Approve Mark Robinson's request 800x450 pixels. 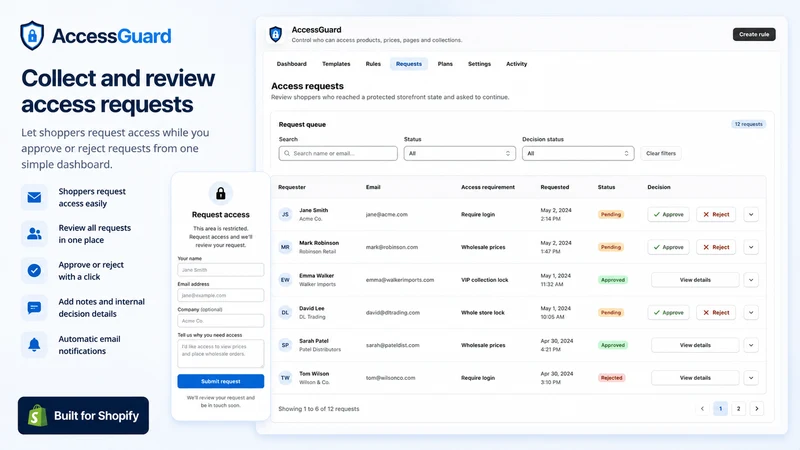(668, 247)
